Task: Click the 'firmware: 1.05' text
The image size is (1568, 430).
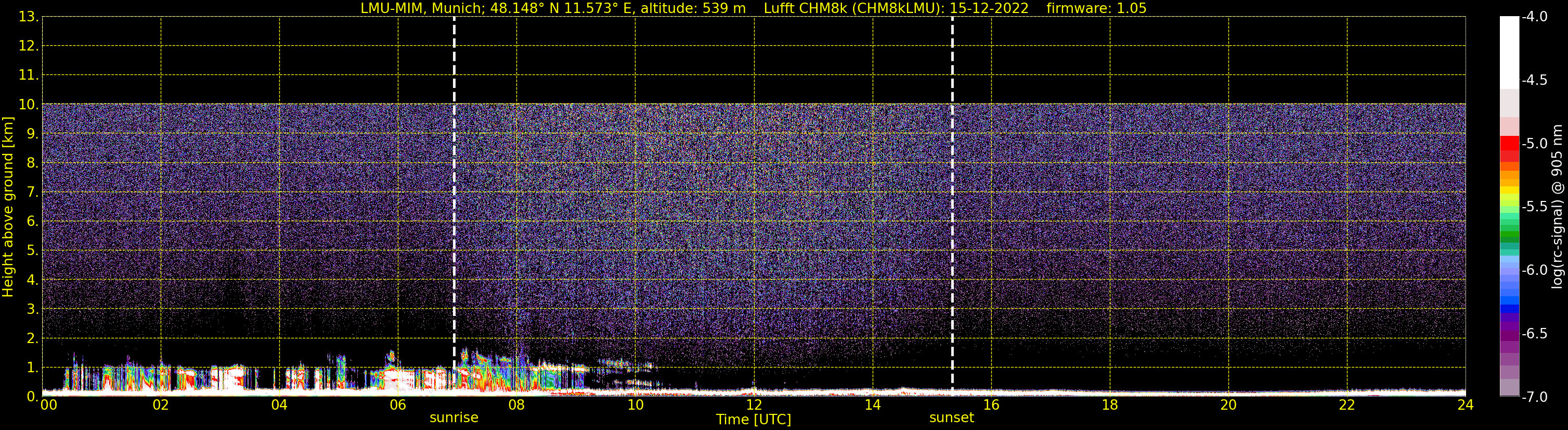Action: tap(1096, 8)
